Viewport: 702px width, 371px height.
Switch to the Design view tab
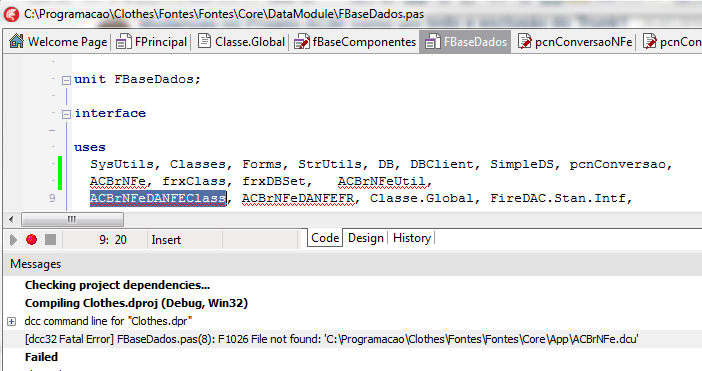coord(366,238)
